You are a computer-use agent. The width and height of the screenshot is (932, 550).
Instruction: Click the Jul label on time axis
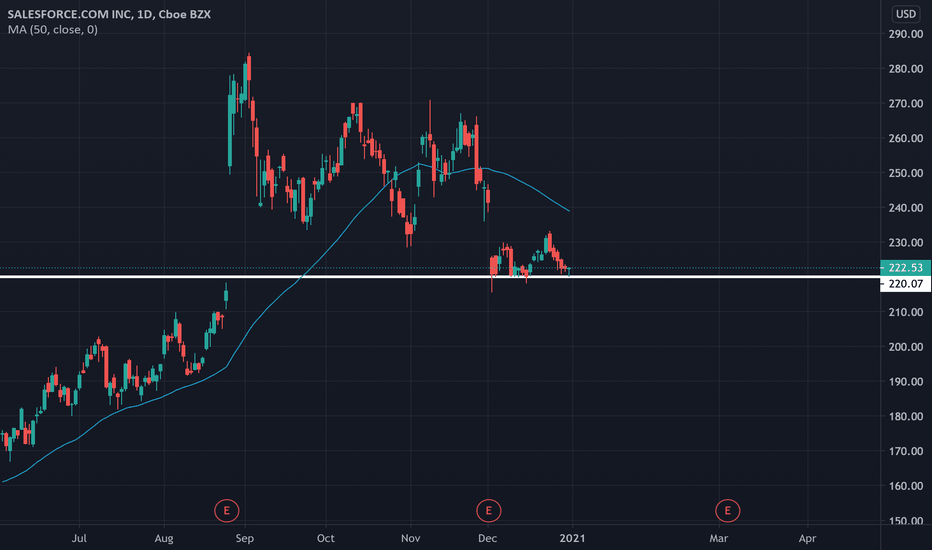coord(79,538)
